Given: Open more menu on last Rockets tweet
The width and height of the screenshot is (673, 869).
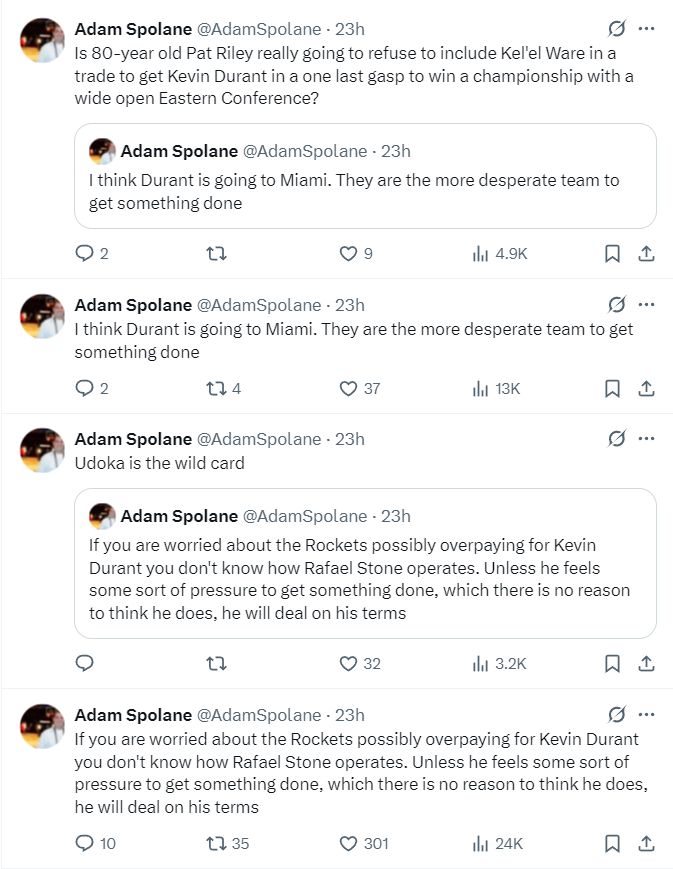Looking at the screenshot, I should coord(647,715).
